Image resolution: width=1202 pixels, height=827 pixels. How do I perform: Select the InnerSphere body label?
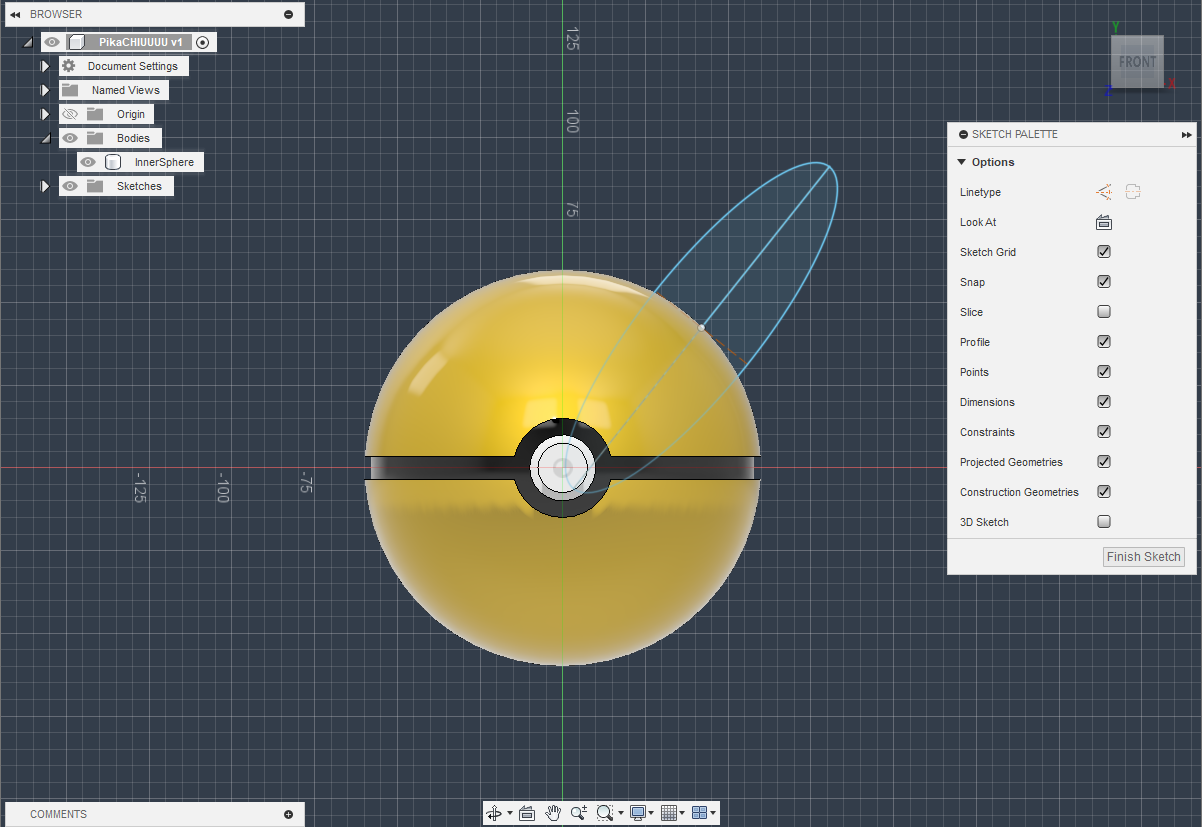tap(164, 162)
